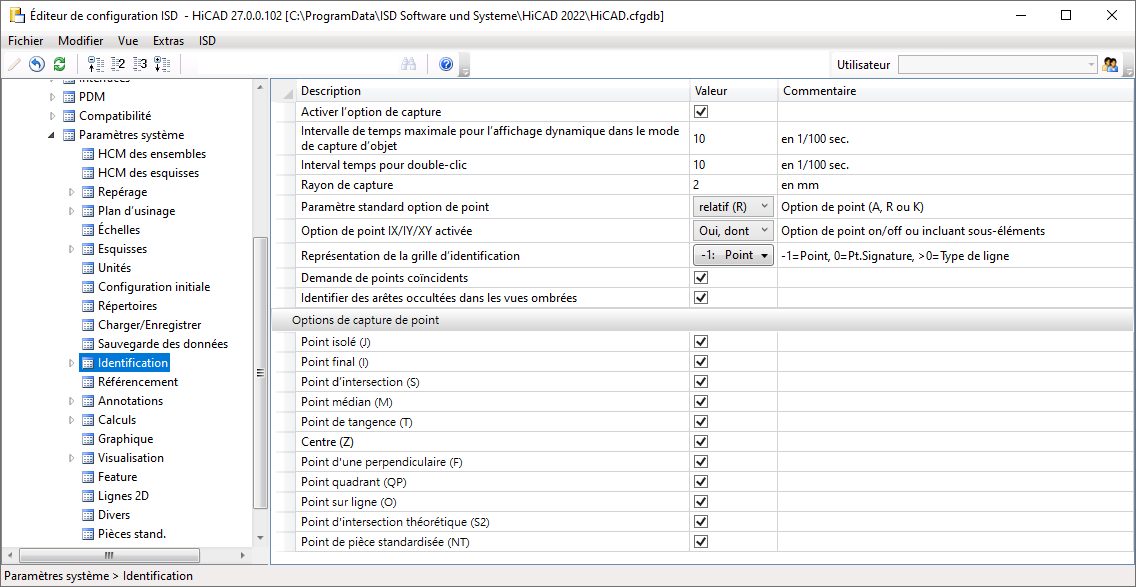
Task: Click the collapse all levels icon
Action: click(96, 64)
